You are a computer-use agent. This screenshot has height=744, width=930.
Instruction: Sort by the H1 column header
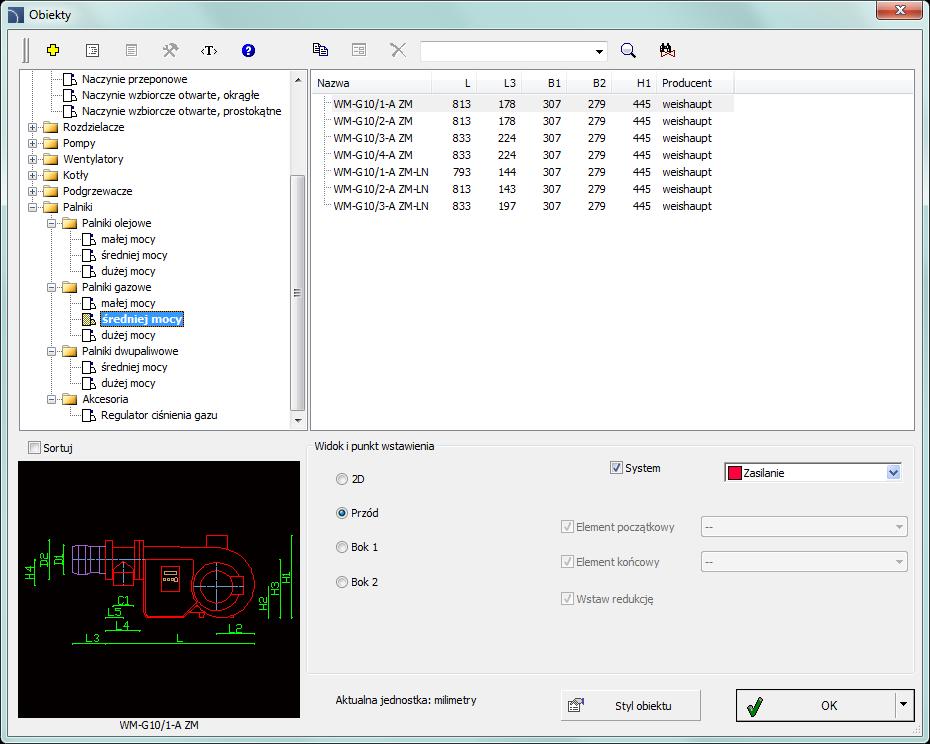(634, 83)
